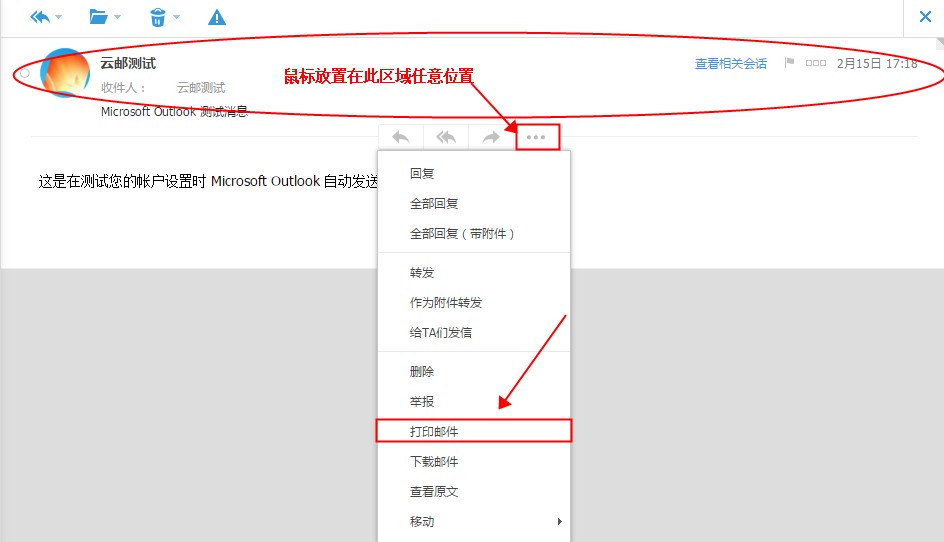Click the reply-all icon in top toolbar
This screenshot has height=542, width=944.
coord(40,17)
